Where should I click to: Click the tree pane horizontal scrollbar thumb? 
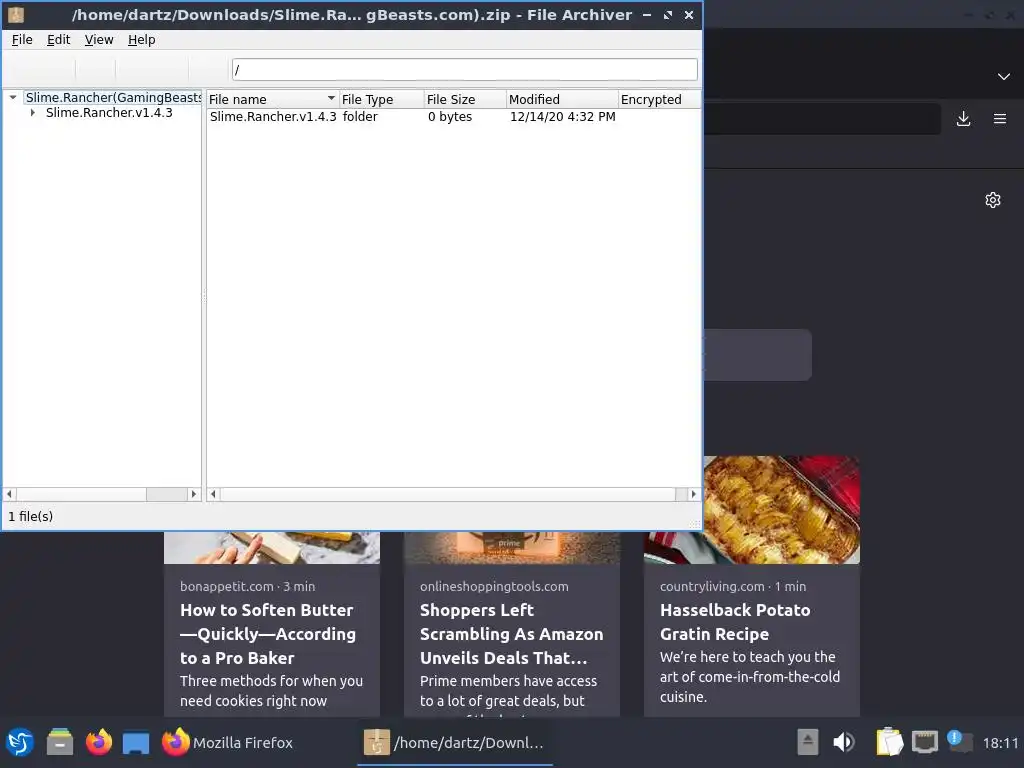[167, 494]
